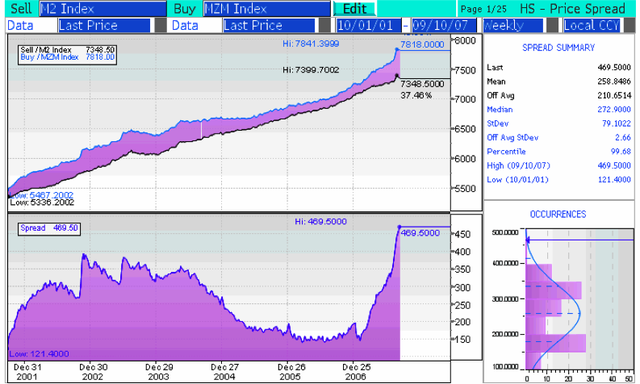Click the Page 1/25 indicator
This screenshot has height=384, width=640.
(483, 9)
